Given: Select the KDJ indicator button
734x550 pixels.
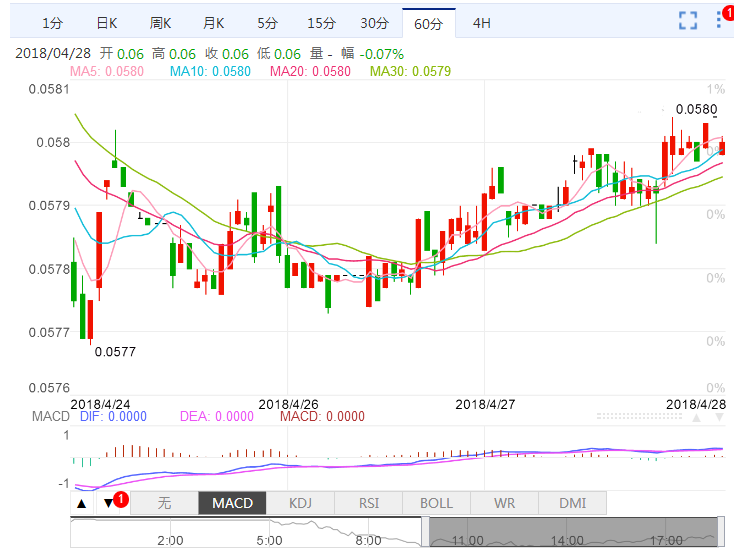Looking at the screenshot, I should [300, 503].
